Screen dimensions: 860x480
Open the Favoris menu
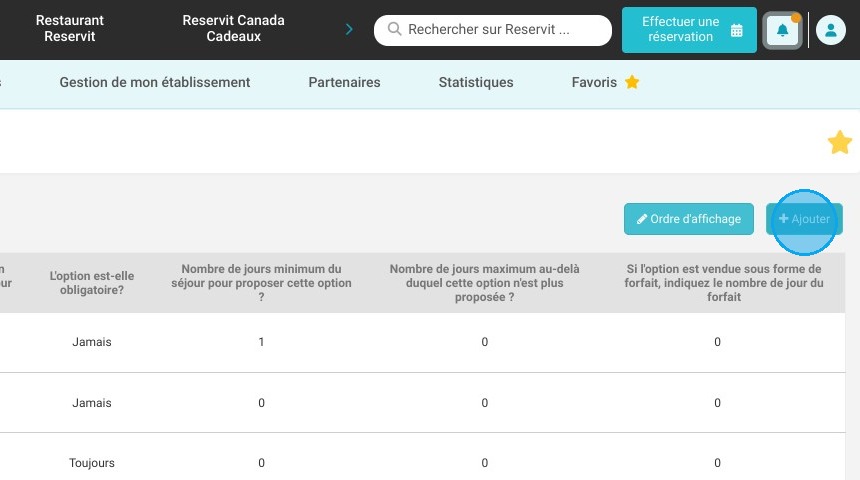(594, 82)
